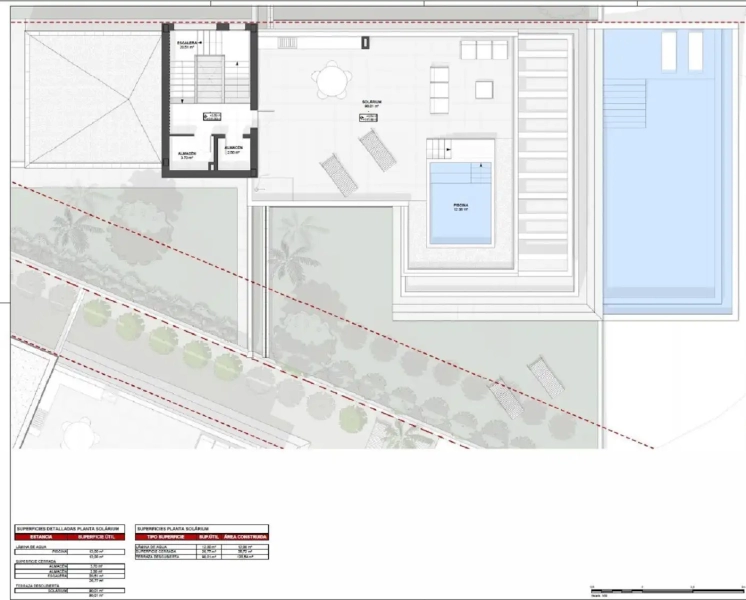
Task: Click the large blue swimming pool on the right
Action: 668,170
